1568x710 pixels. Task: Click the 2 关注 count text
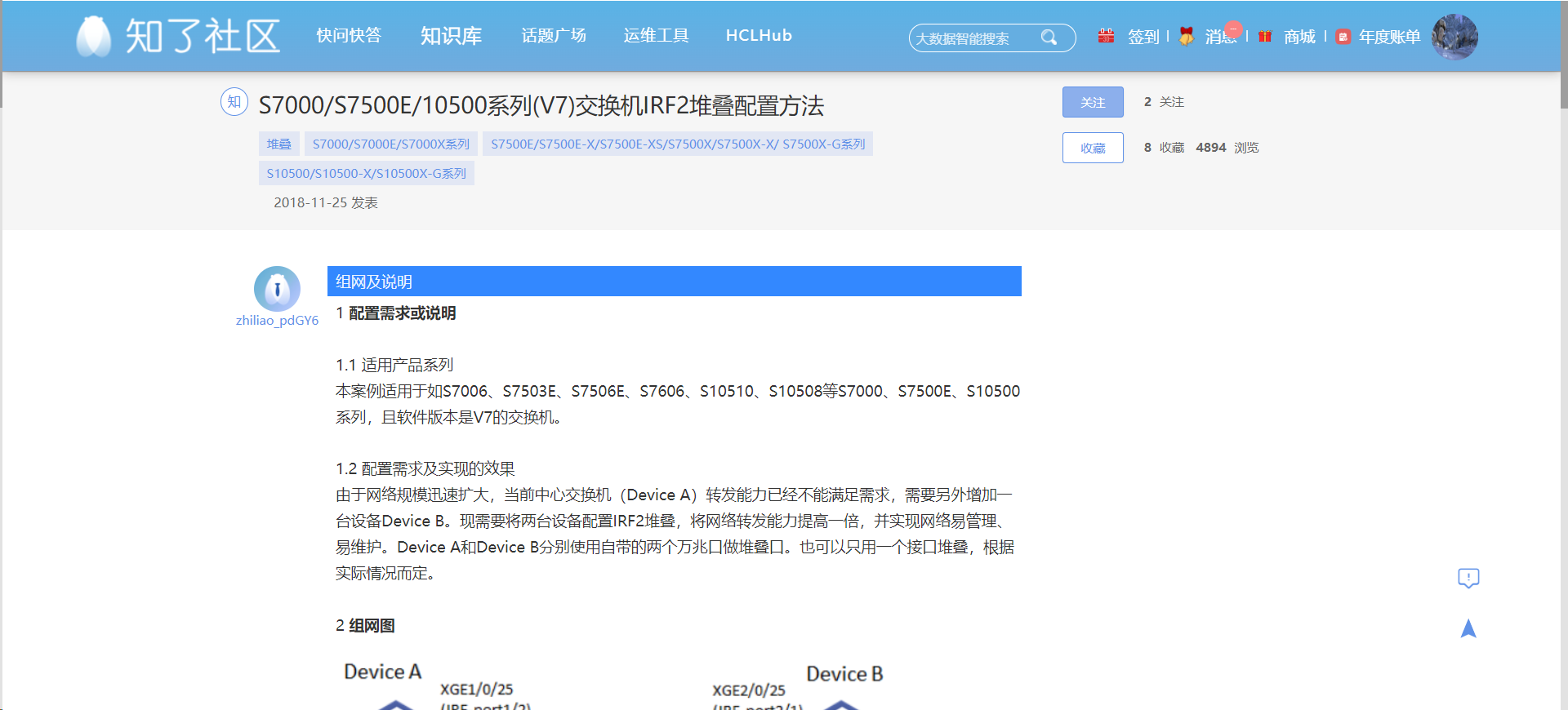pos(1164,102)
